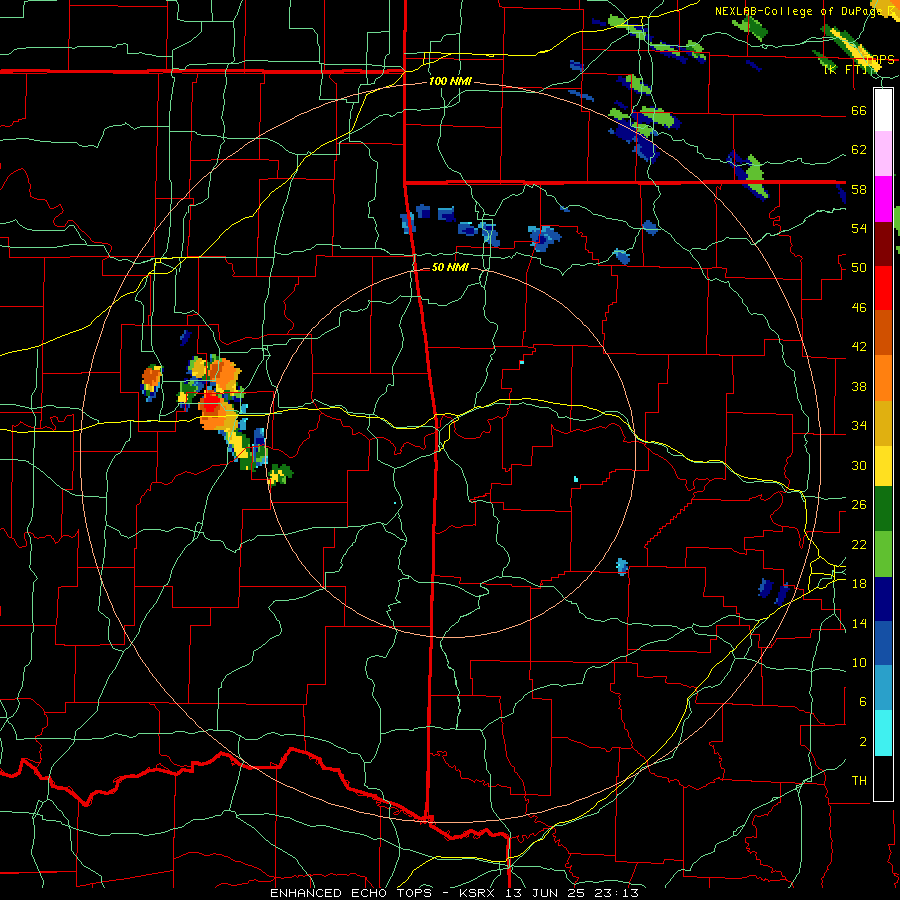900x900 pixels.
Task: Click the black TH band in legend
Action: [883, 778]
